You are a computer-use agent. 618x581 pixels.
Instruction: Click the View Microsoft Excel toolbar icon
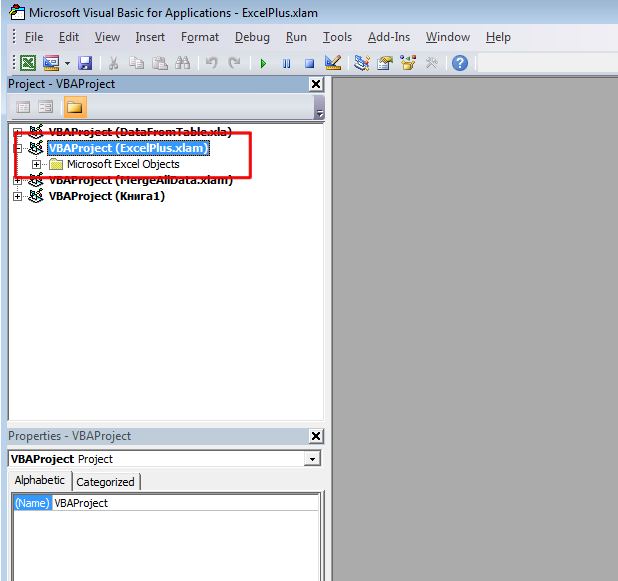click(x=28, y=63)
